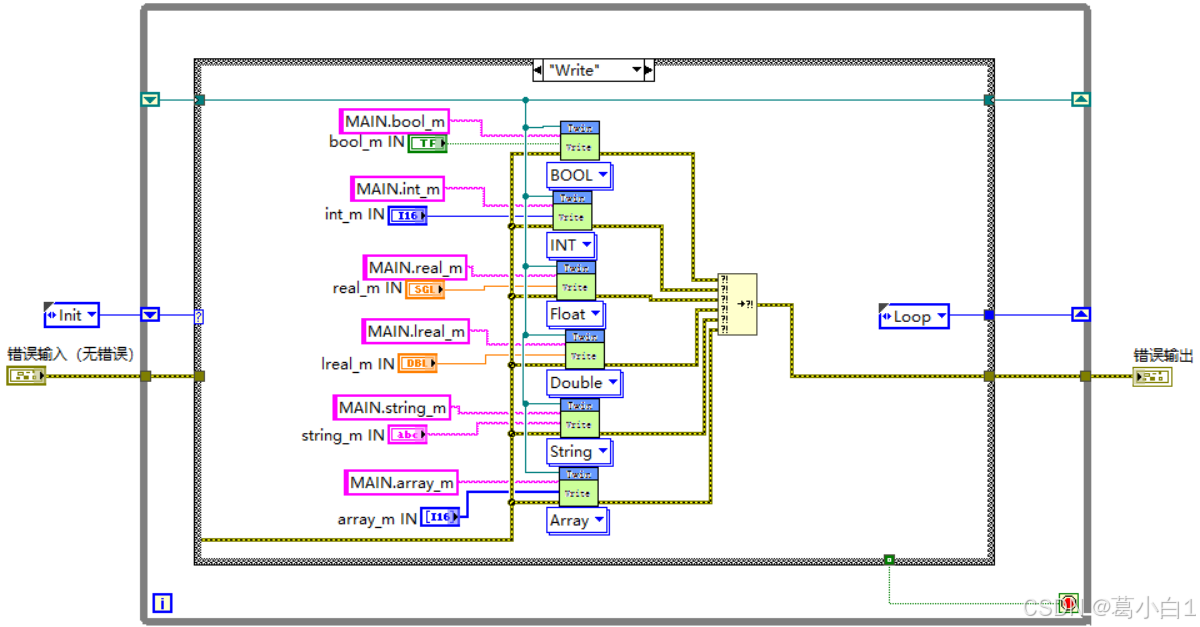
Task: Click the 错误输入 error input terminal
Action: (27, 375)
